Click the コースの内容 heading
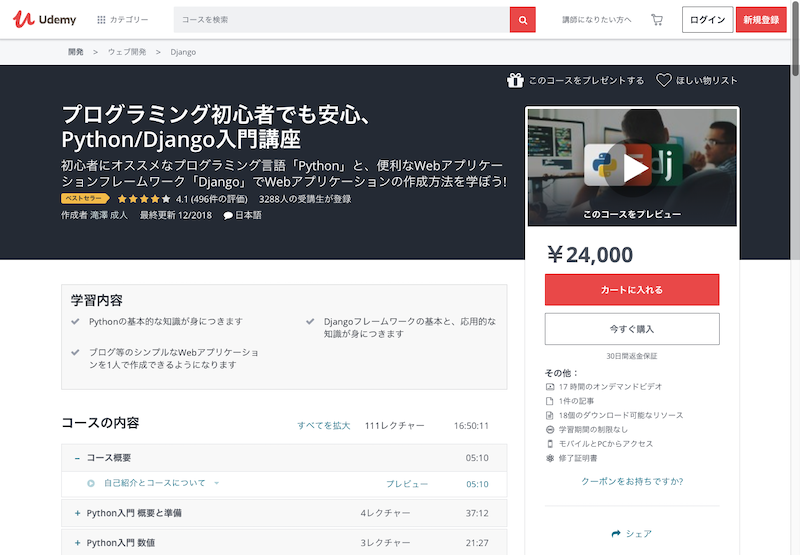Image resolution: width=800 pixels, height=555 pixels. click(101, 423)
